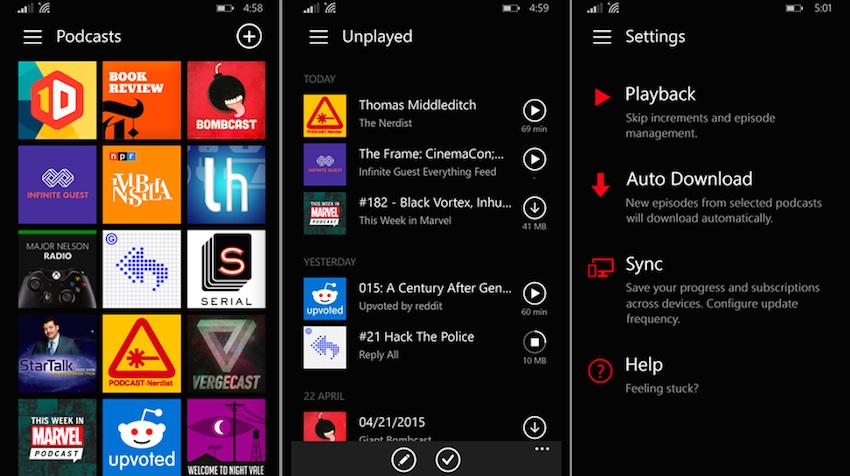
Task: Tap the 'TODAY' section header
Action: pos(319,79)
